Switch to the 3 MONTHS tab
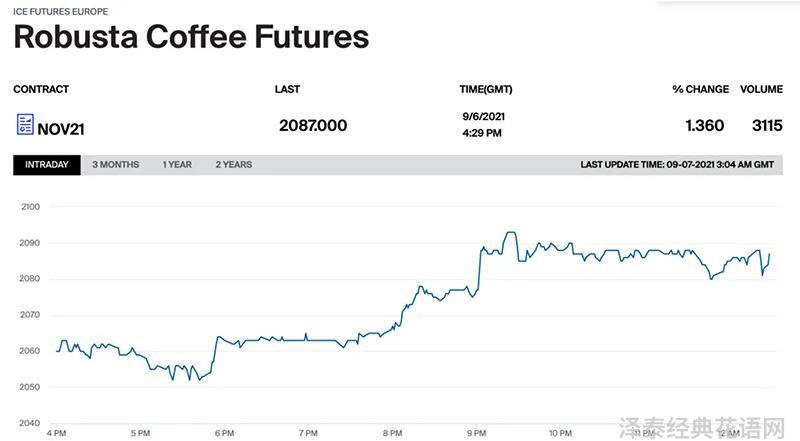Screen dimensions: 800x441 (x=116, y=165)
